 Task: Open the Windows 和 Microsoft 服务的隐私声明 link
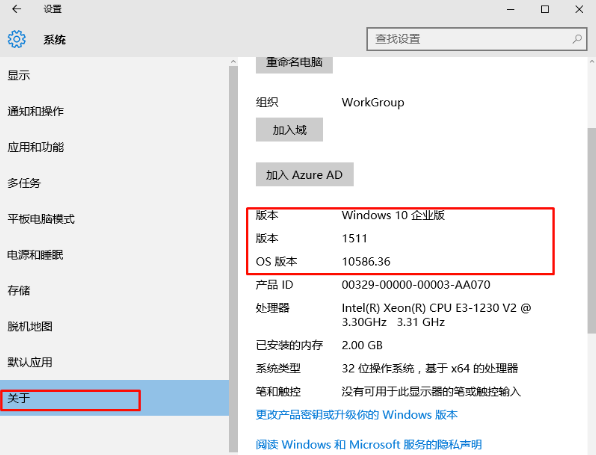click(369, 444)
